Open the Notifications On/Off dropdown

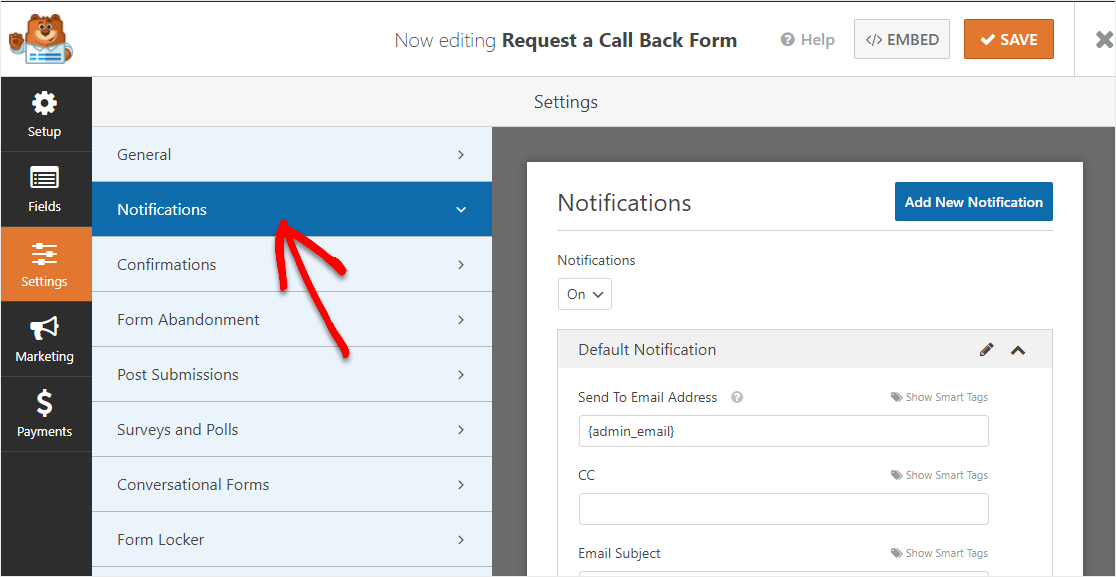[x=584, y=294]
